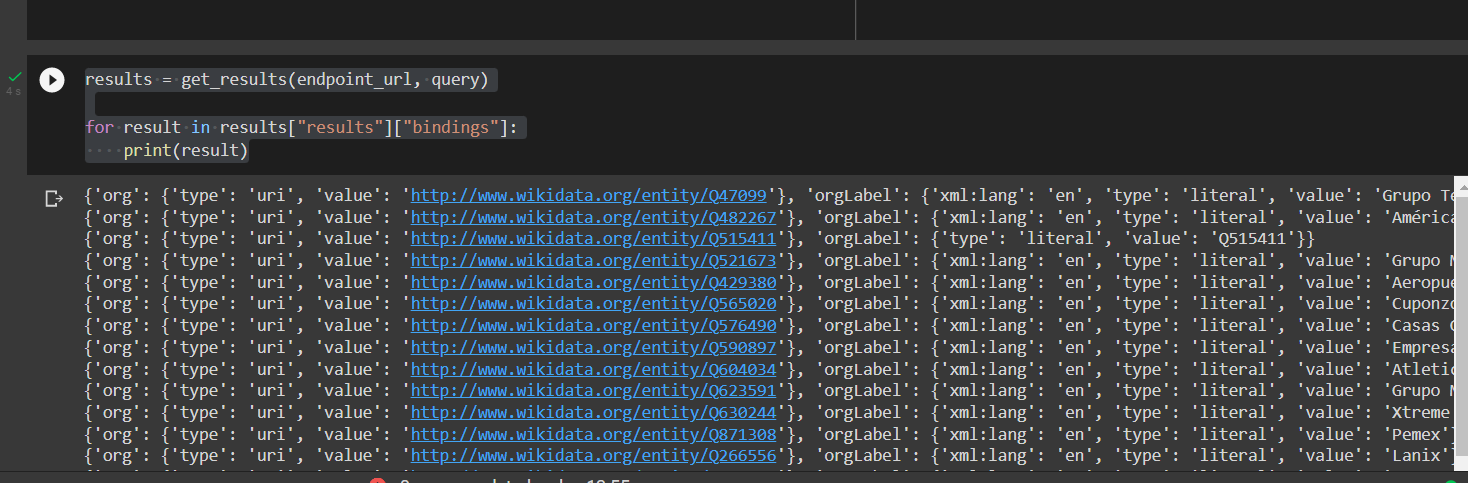Open the Wikidata entity Q482267 link
This screenshot has height=483, width=1468.
click(x=593, y=217)
